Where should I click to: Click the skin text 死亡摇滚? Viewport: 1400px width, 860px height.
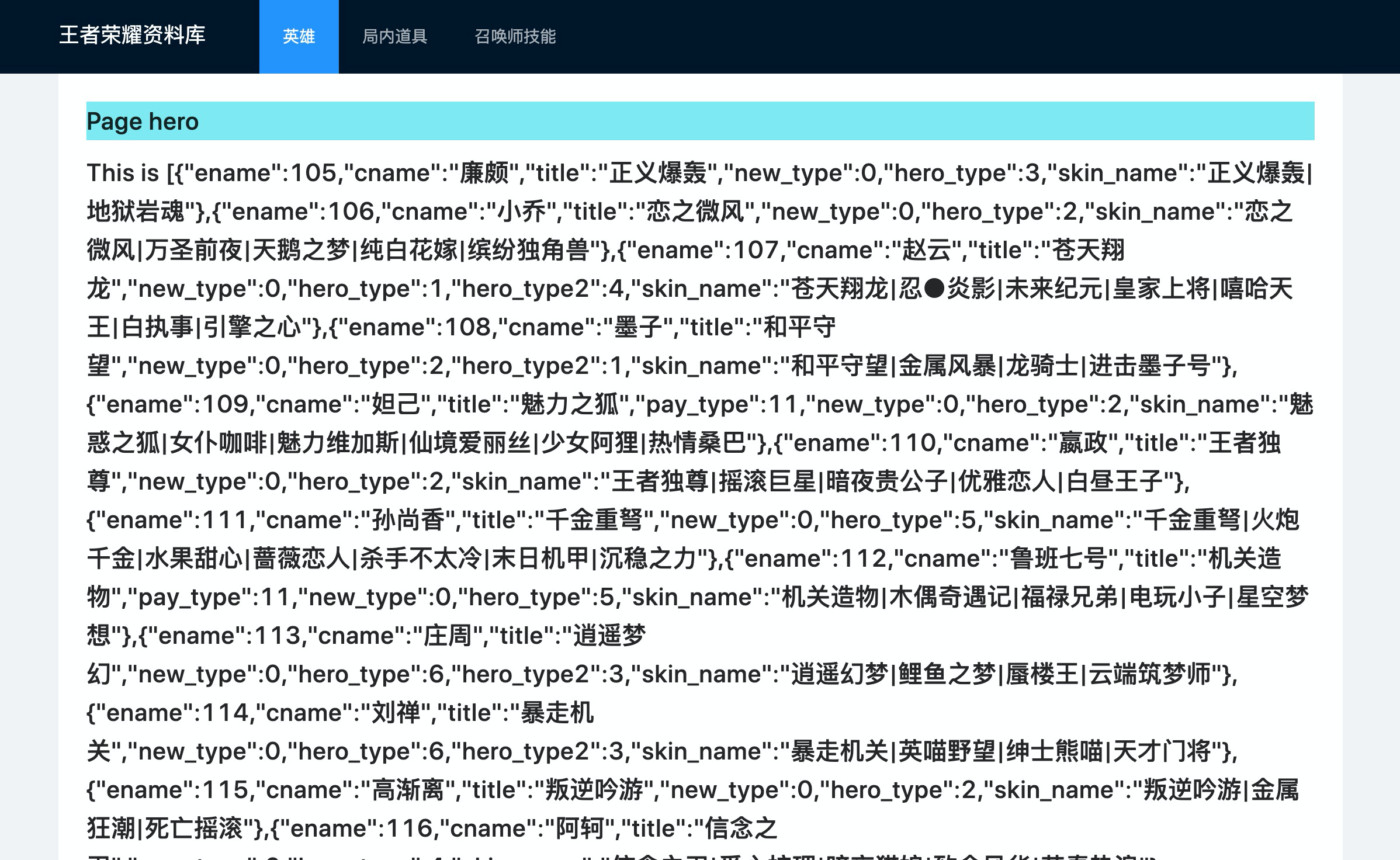point(193,828)
